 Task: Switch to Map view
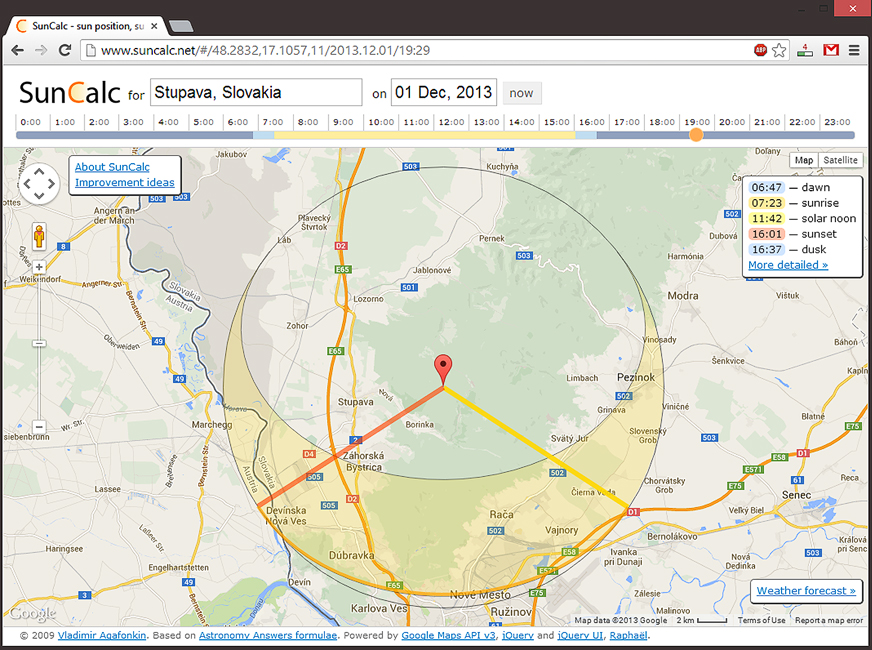click(x=804, y=160)
